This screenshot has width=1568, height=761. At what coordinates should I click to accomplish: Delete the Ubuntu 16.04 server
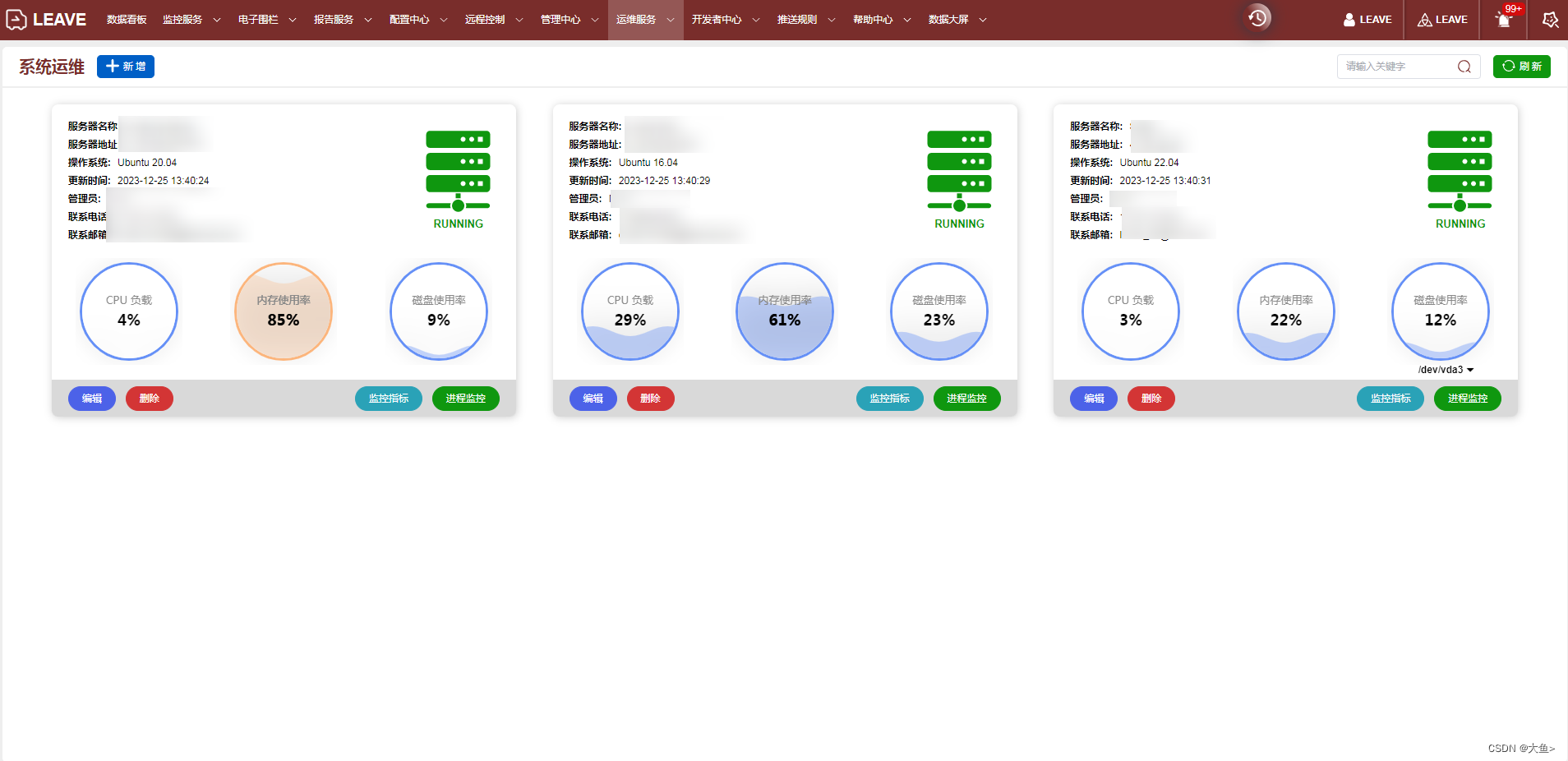(x=651, y=399)
